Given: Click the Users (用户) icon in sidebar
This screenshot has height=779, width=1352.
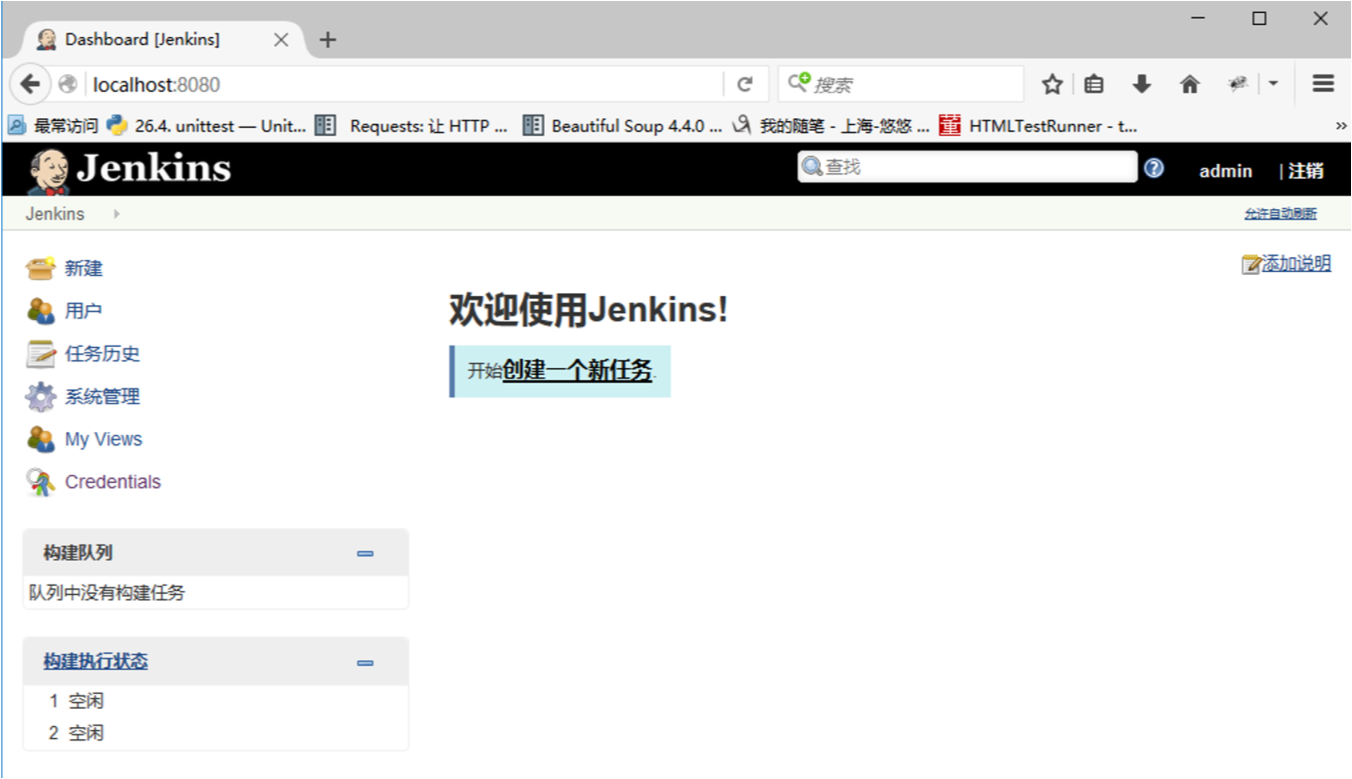Looking at the screenshot, I should [x=40, y=311].
